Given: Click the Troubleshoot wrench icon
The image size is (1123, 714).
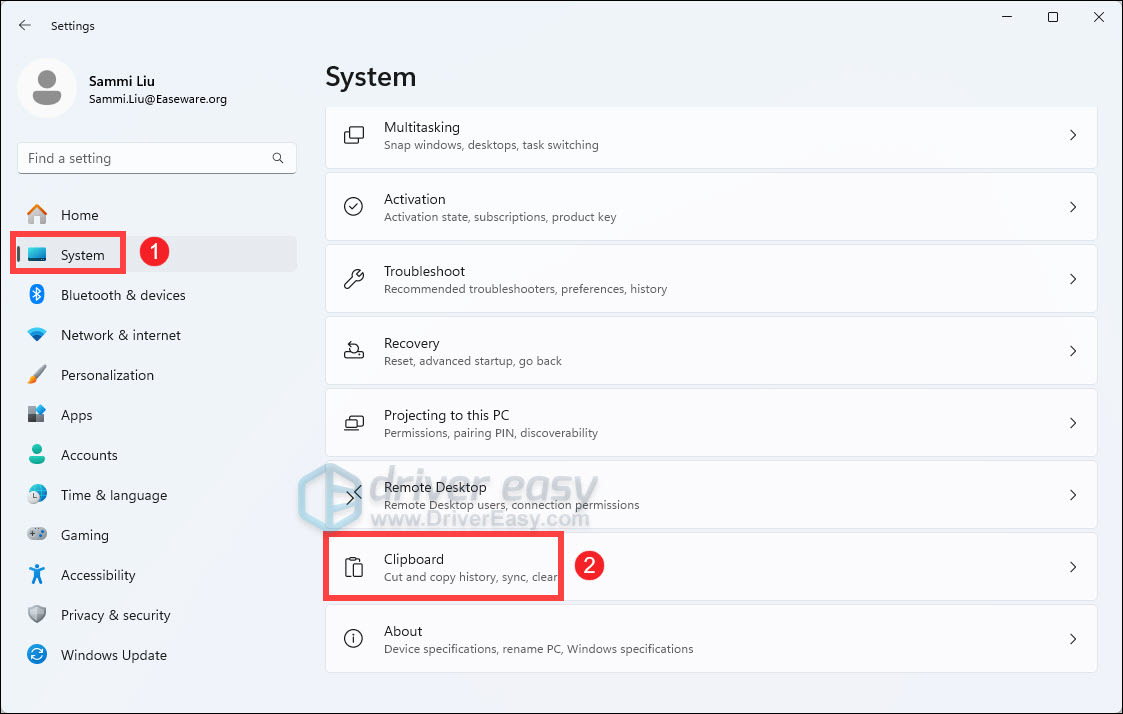Looking at the screenshot, I should coord(354,279).
